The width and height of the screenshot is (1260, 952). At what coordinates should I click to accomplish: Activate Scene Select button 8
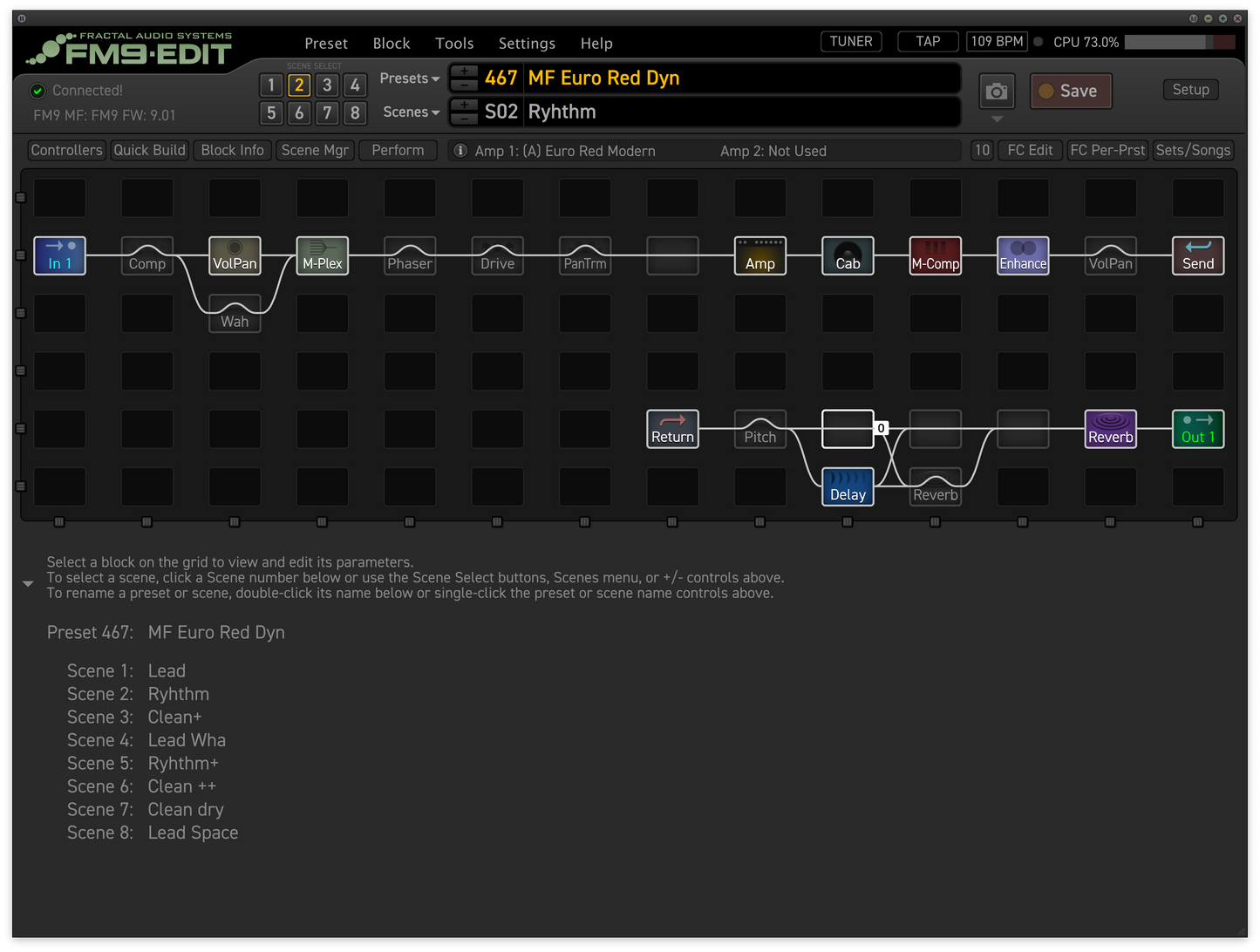[x=355, y=112]
